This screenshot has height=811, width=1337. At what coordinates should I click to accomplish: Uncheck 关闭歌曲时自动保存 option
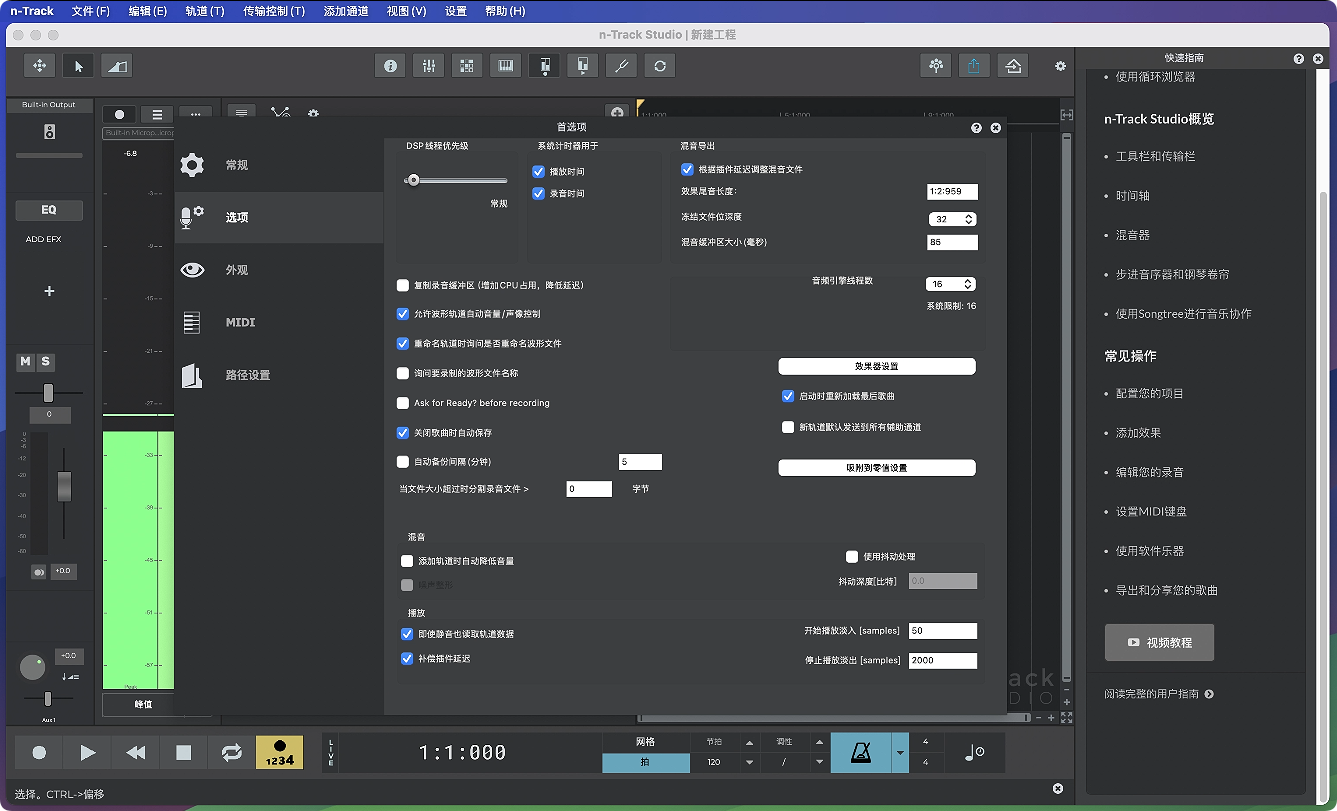403,433
